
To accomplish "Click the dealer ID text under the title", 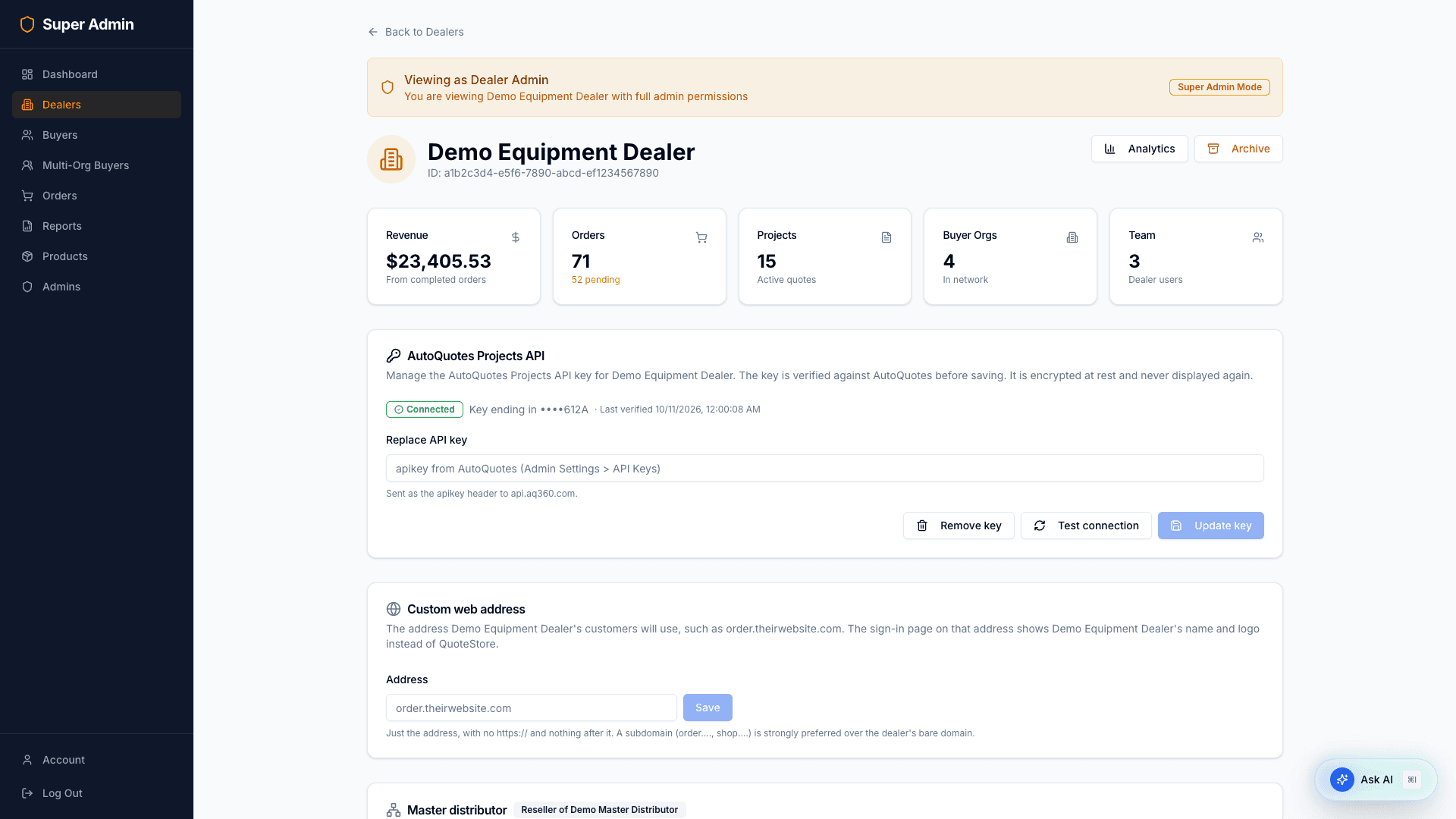I will 543,173.
